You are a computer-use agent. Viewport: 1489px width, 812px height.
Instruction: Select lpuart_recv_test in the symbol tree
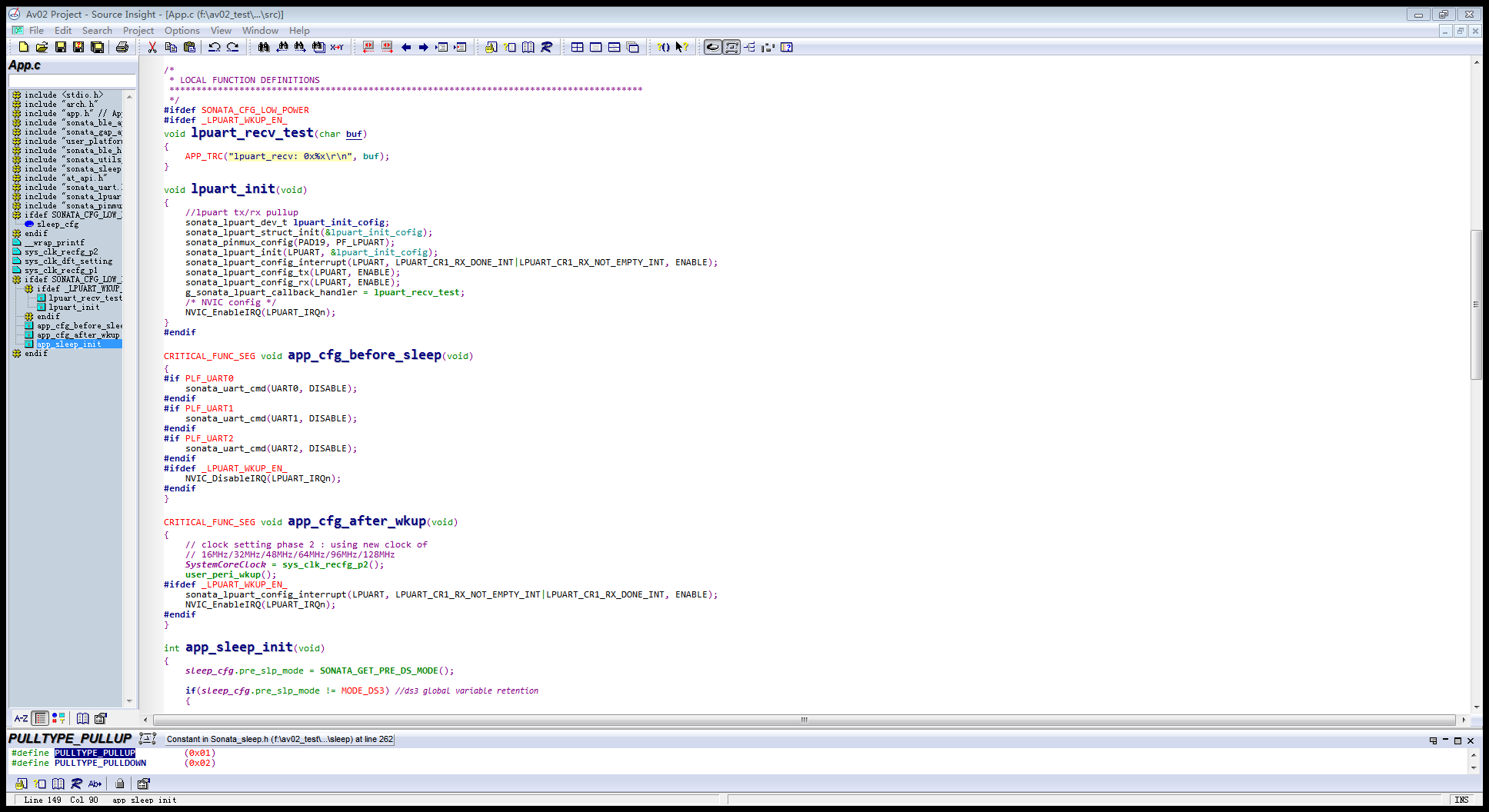point(85,298)
